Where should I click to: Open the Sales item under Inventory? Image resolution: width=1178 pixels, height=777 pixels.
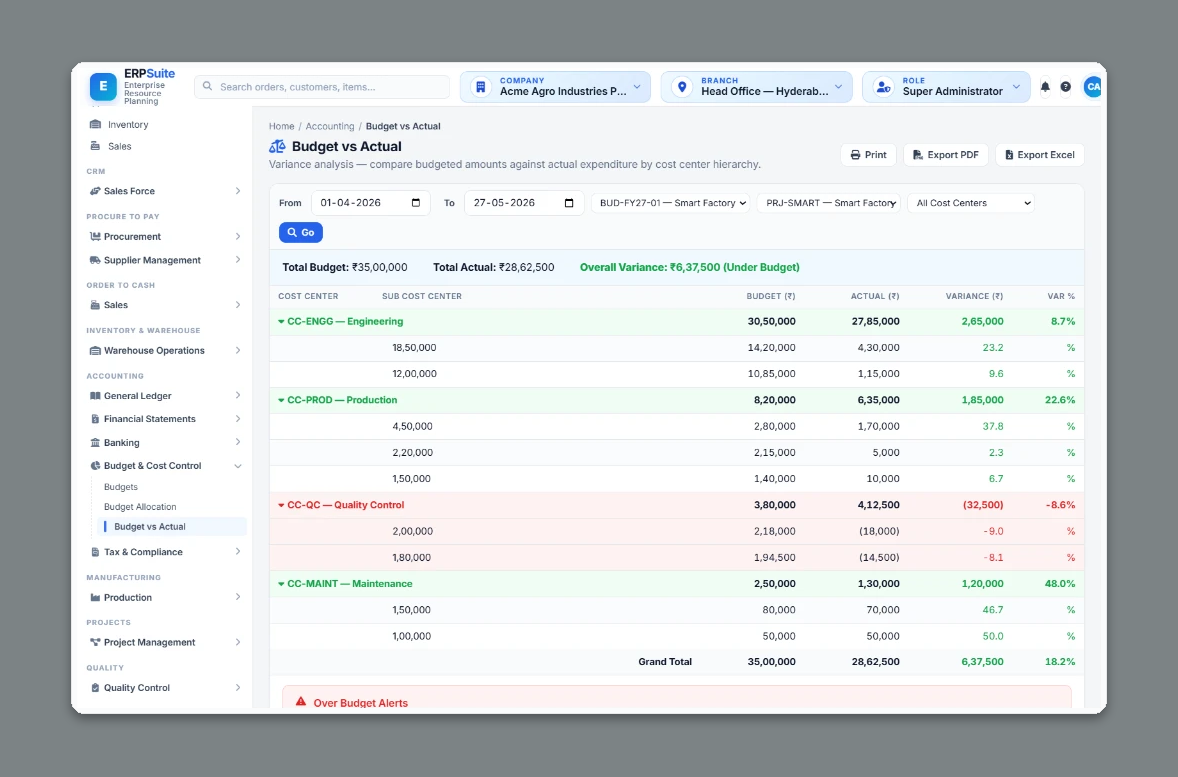coord(119,147)
